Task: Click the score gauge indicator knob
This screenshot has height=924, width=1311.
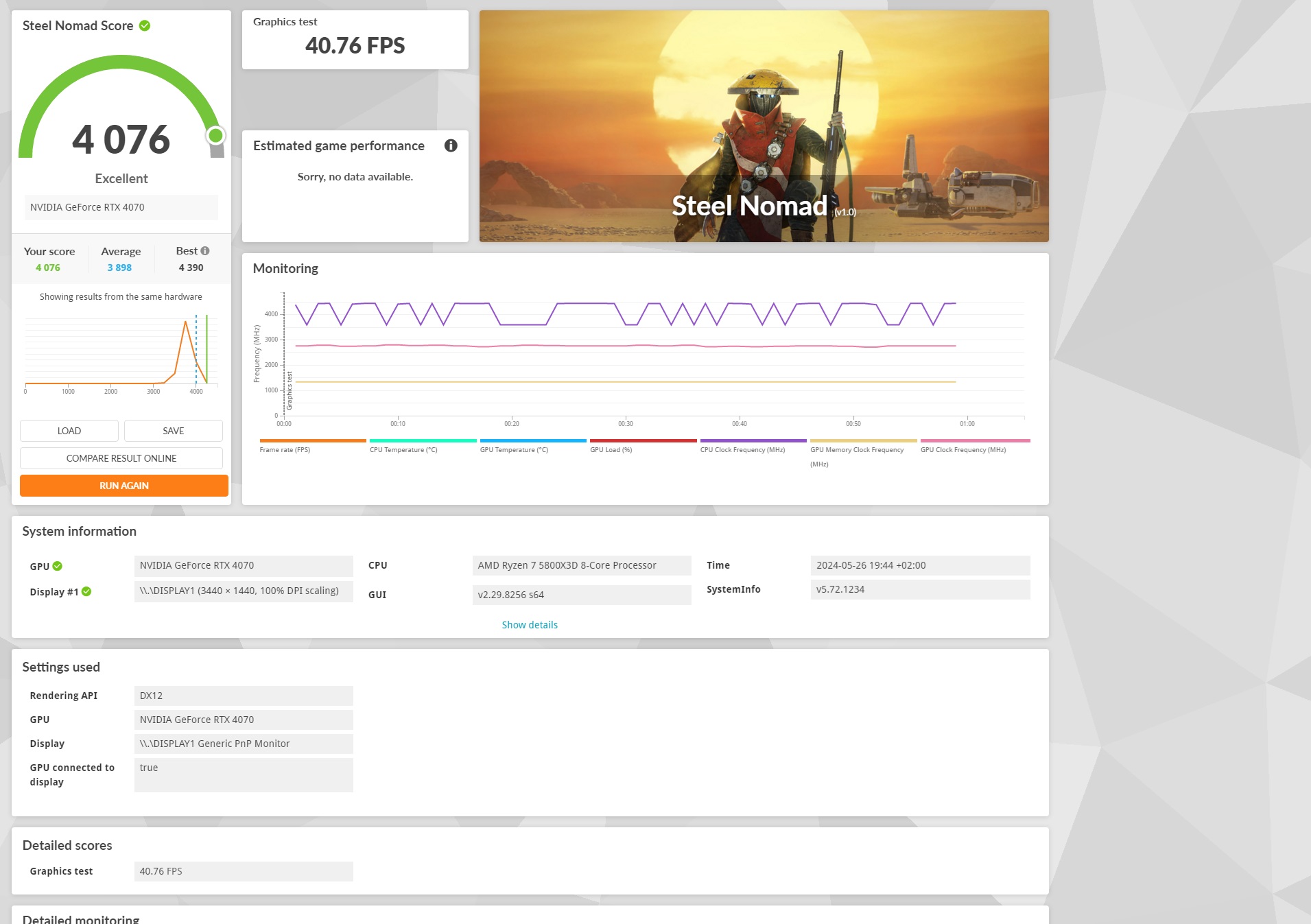Action: [x=216, y=136]
